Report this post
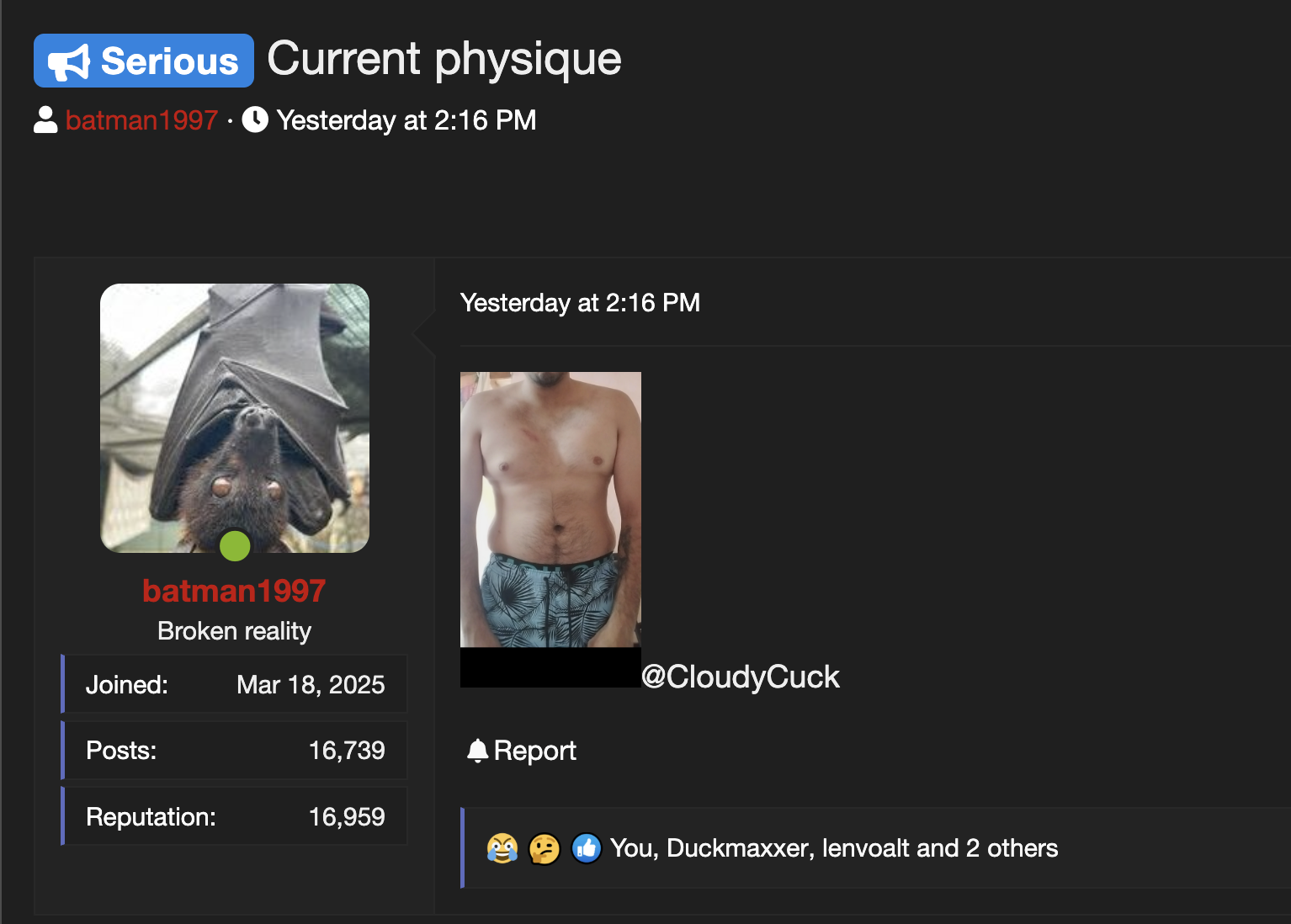This screenshot has width=1291, height=924. coord(522,751)
